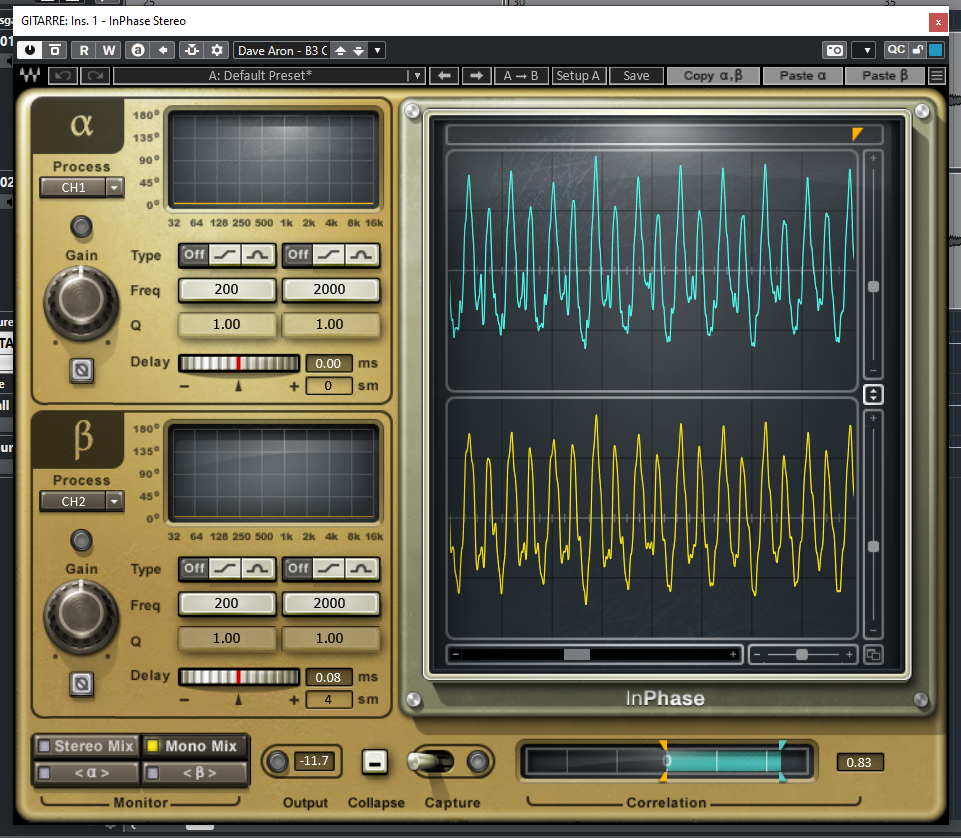Viewport: 961px width, 838px height.
Task: Open the Waves hamburger menu icon
Action: [936, 75]
